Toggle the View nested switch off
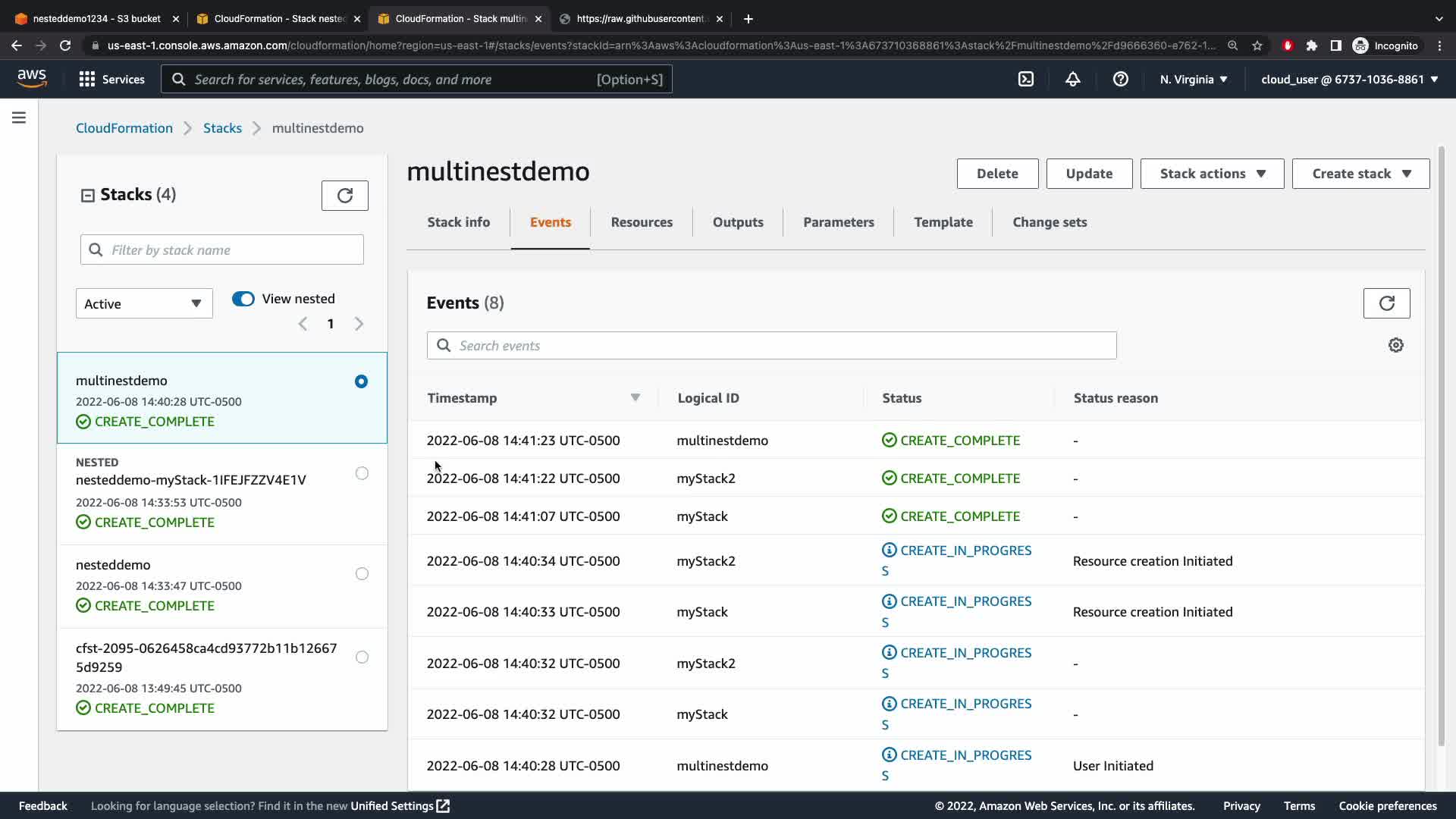The width and height of the screenshot is (1456, 819). click(x=243, y=299)
